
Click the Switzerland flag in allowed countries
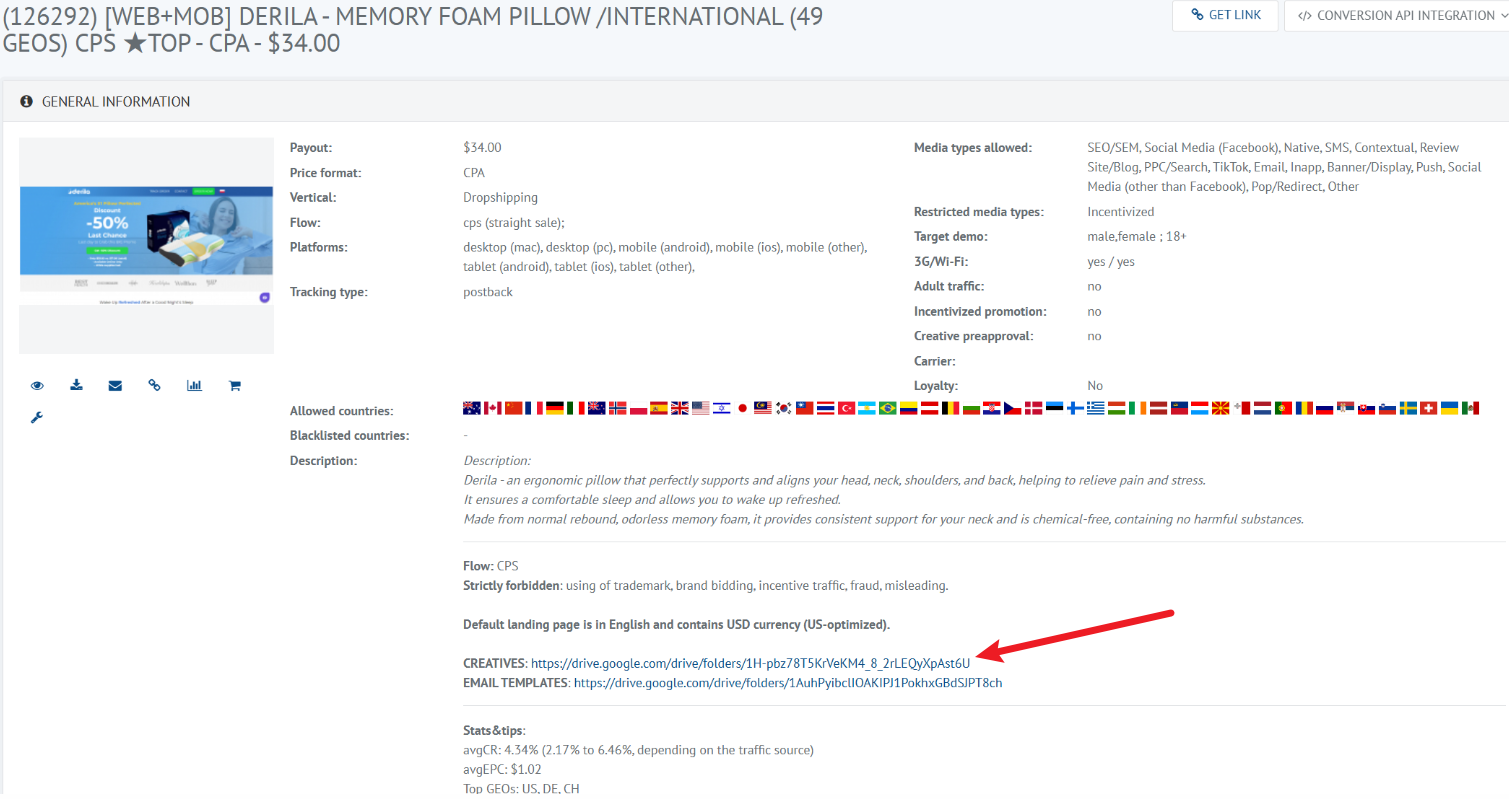(1428, 408)
